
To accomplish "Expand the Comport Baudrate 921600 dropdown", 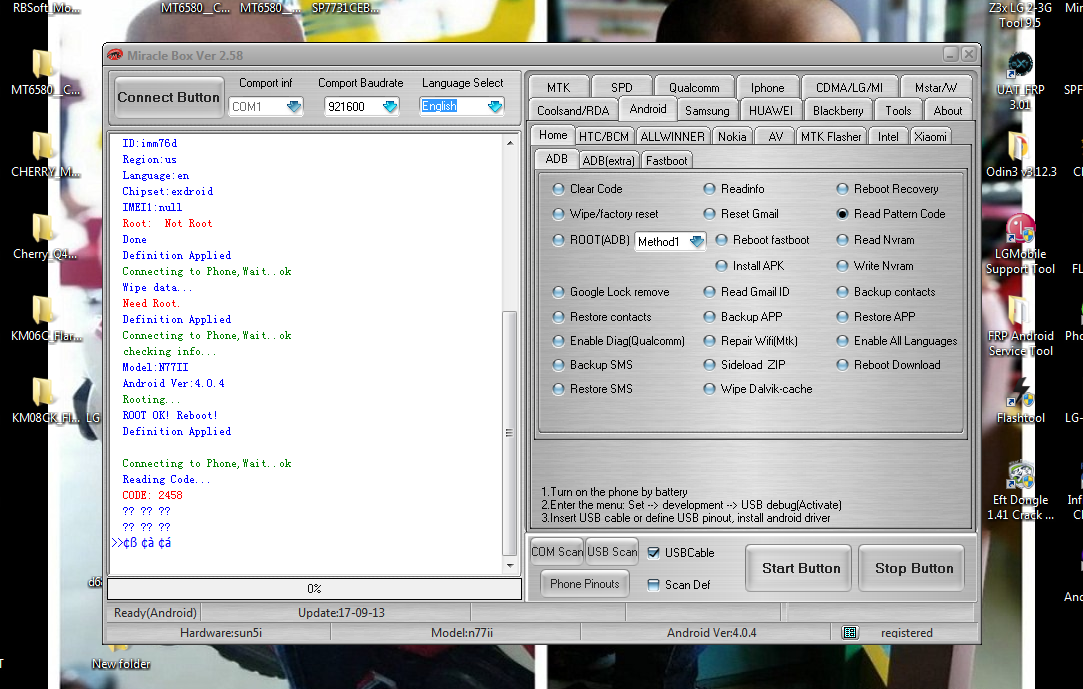I will [390, 106].
